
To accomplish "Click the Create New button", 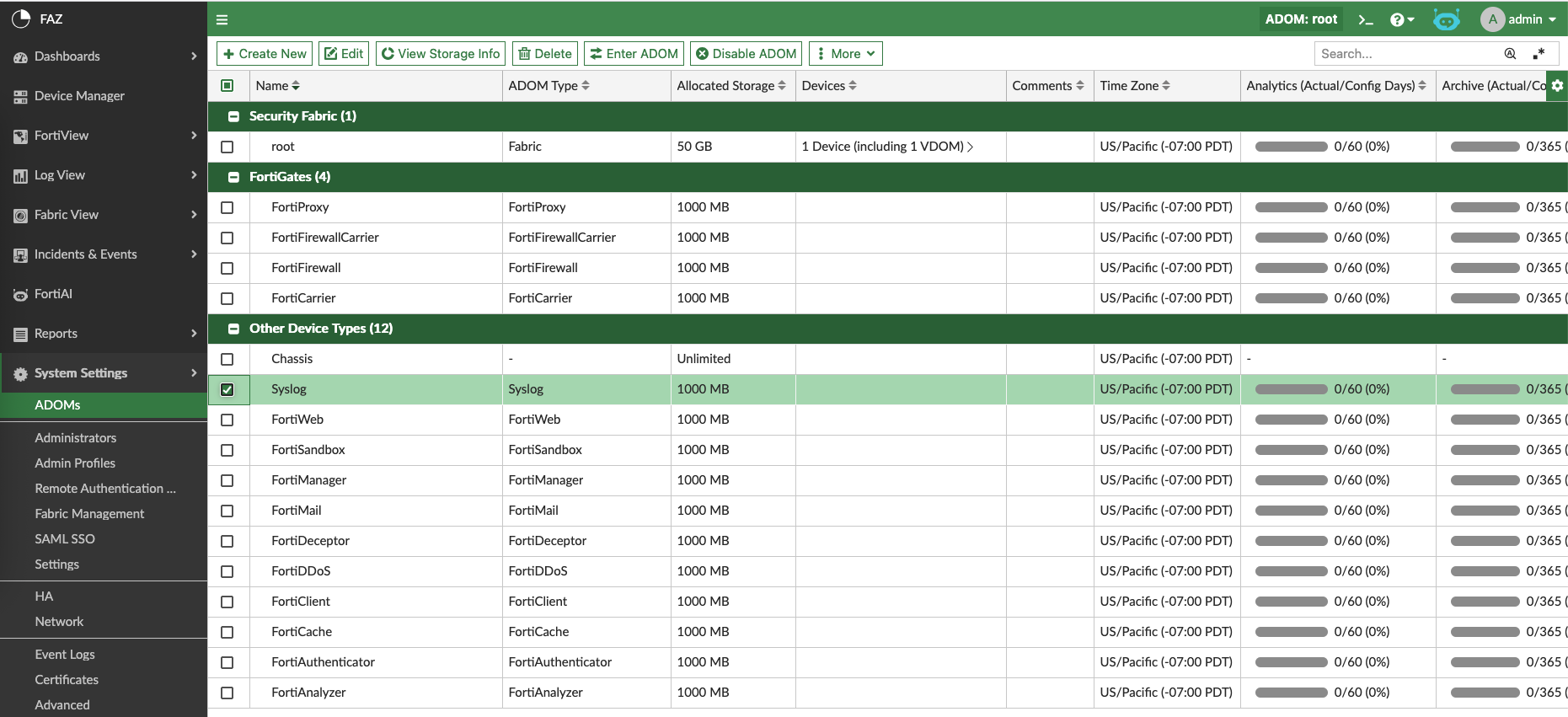I will (x=265, y=54).
